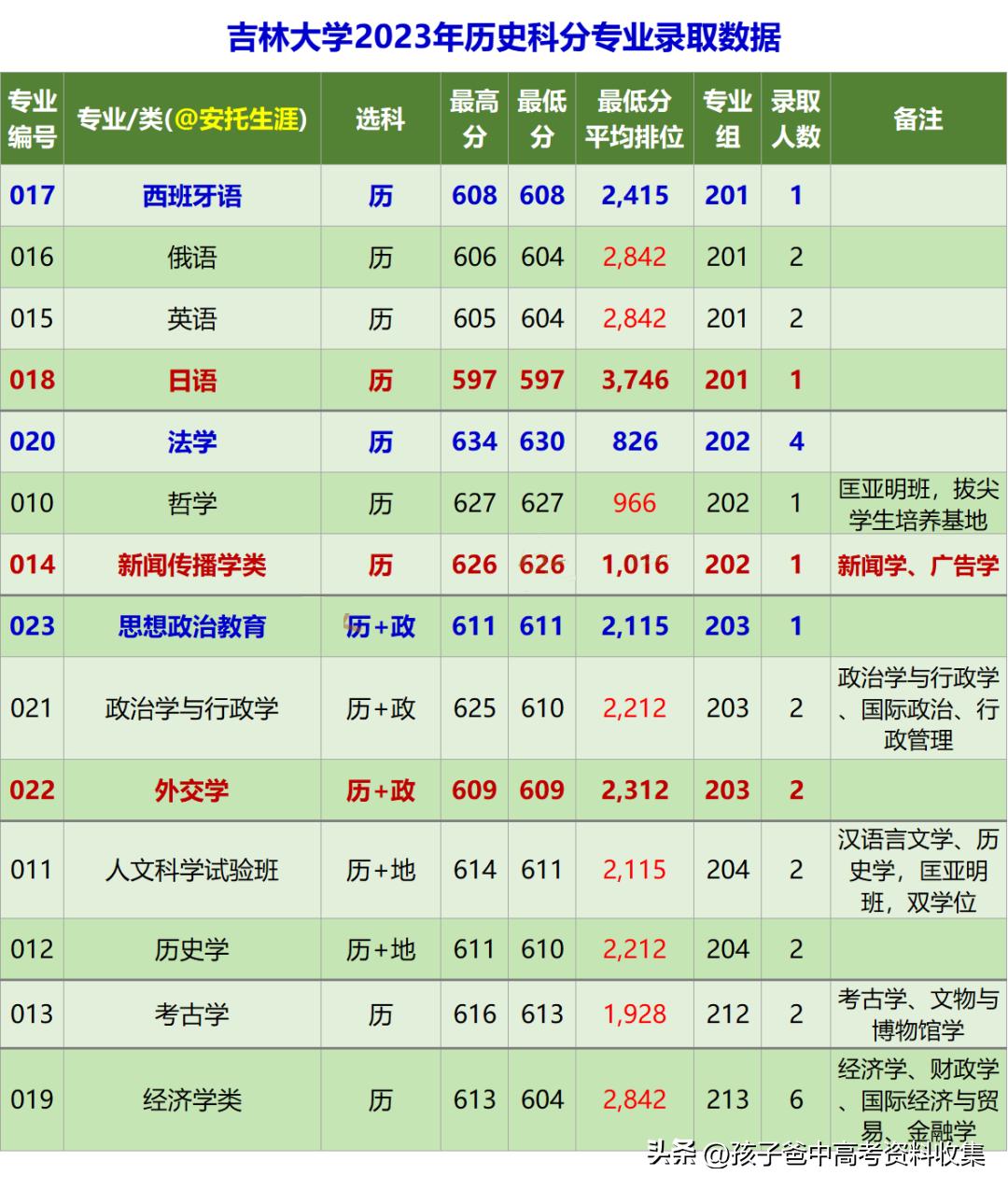Select the 考古学 major name cell
Image resolution: width=1008 pixels, height=1189 pixels.
pyautogui.click(x=192, y=1014)
